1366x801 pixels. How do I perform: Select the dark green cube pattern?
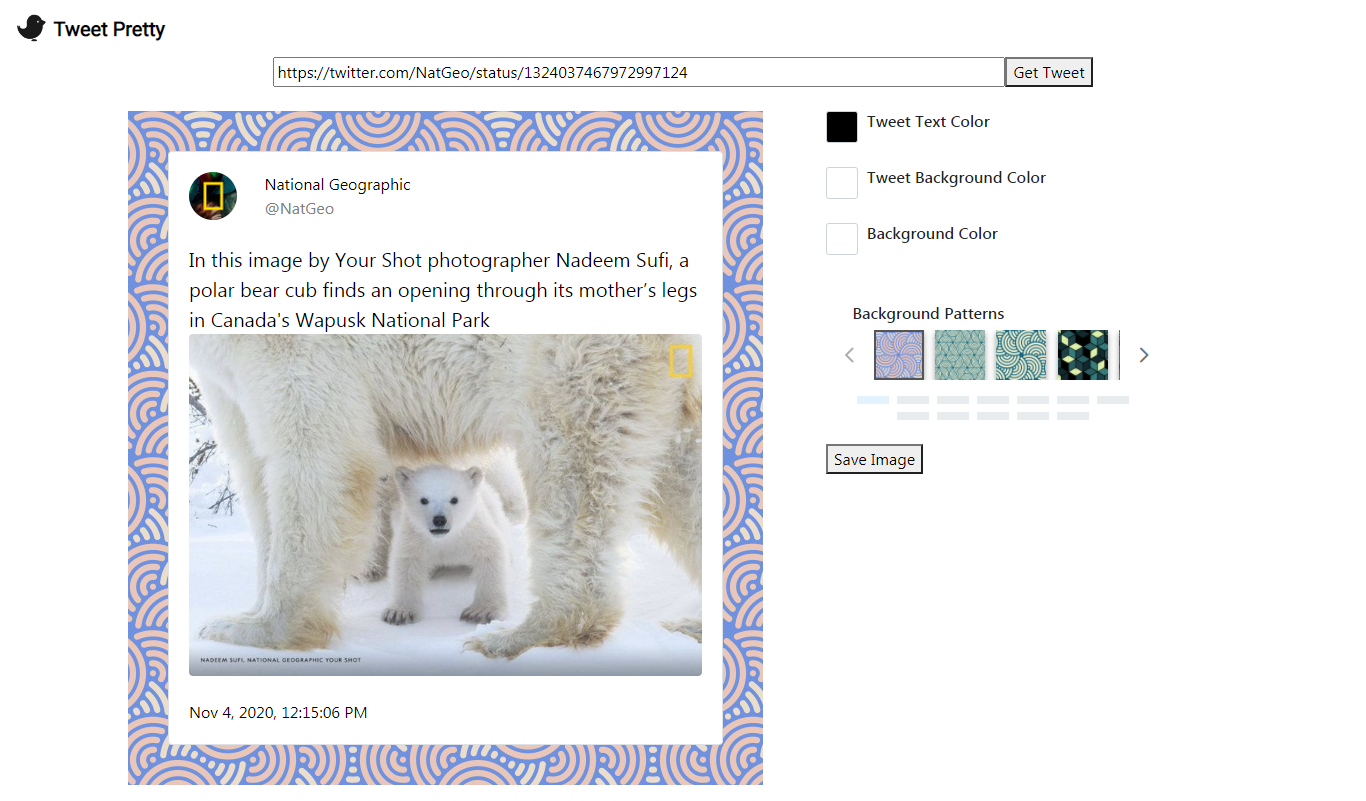coord(1083,355)
